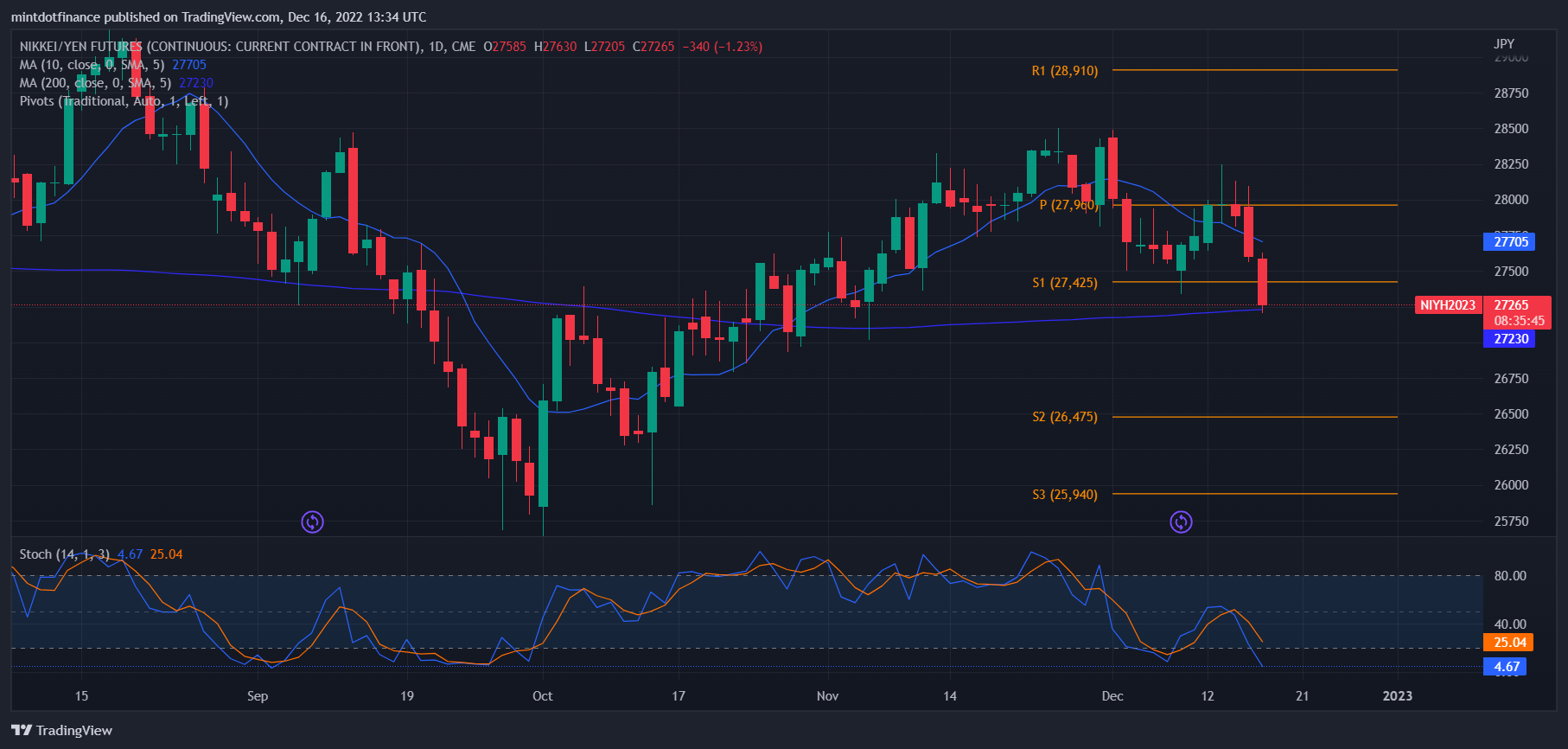Screen dimensions: 1568x749
Task: Click the 08:35:45 countdown timer label
Action: point(1519,321)
